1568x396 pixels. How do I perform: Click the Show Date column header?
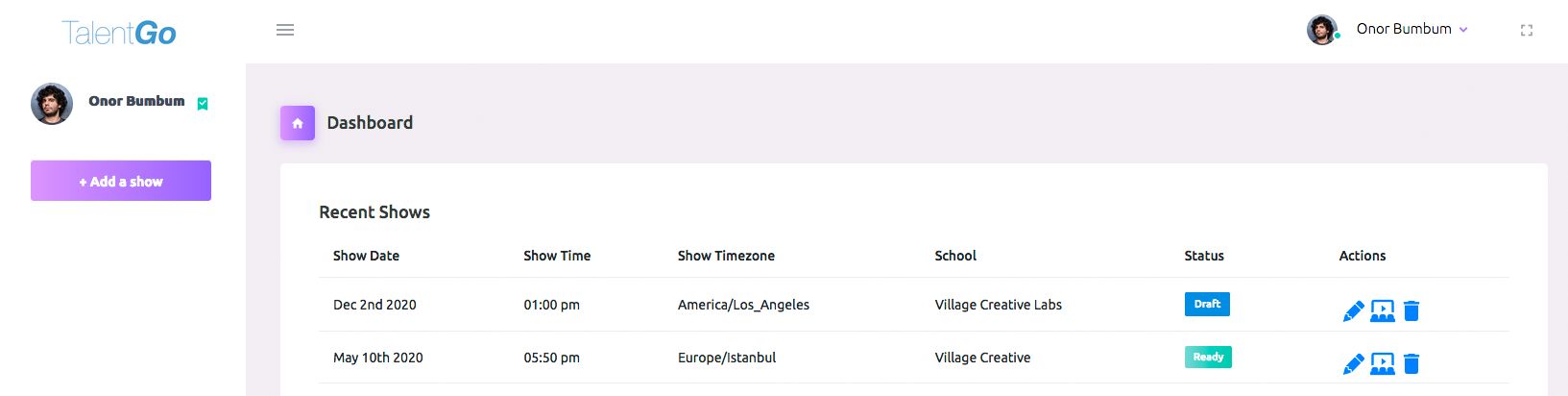pyautogui.click(x=366, y=256)
